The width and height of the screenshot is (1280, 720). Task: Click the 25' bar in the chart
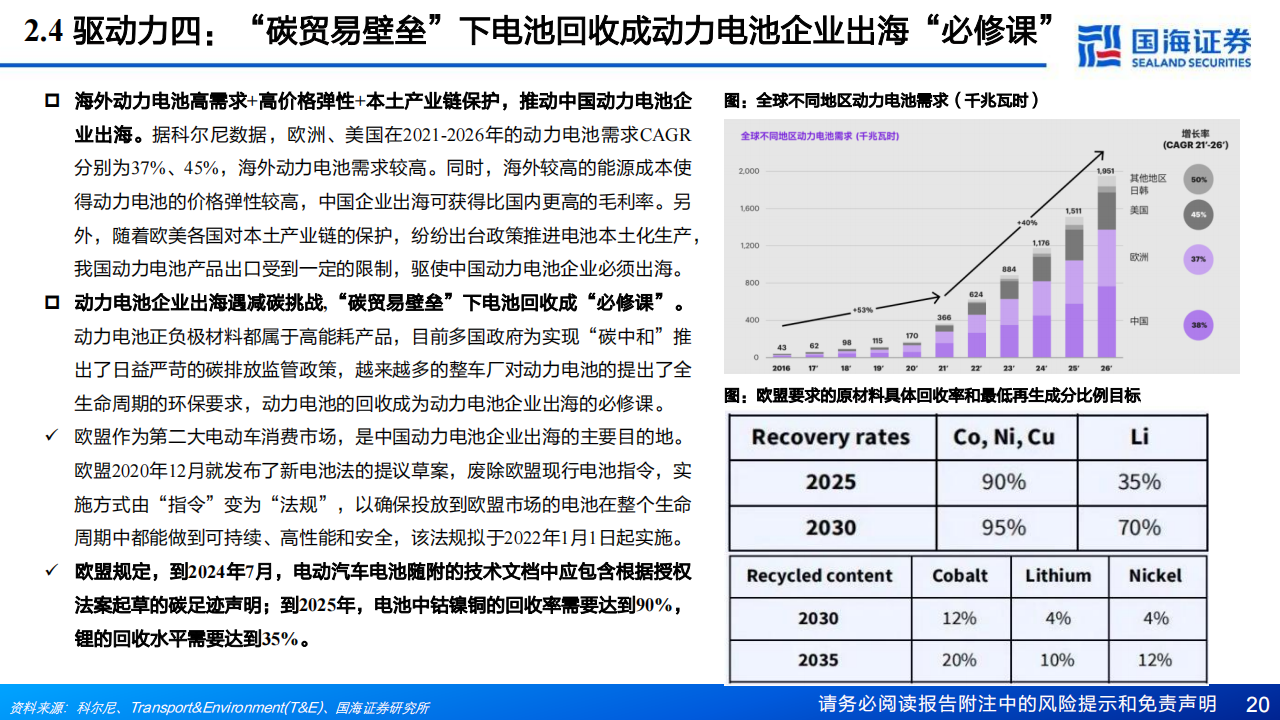(1073, 289)
